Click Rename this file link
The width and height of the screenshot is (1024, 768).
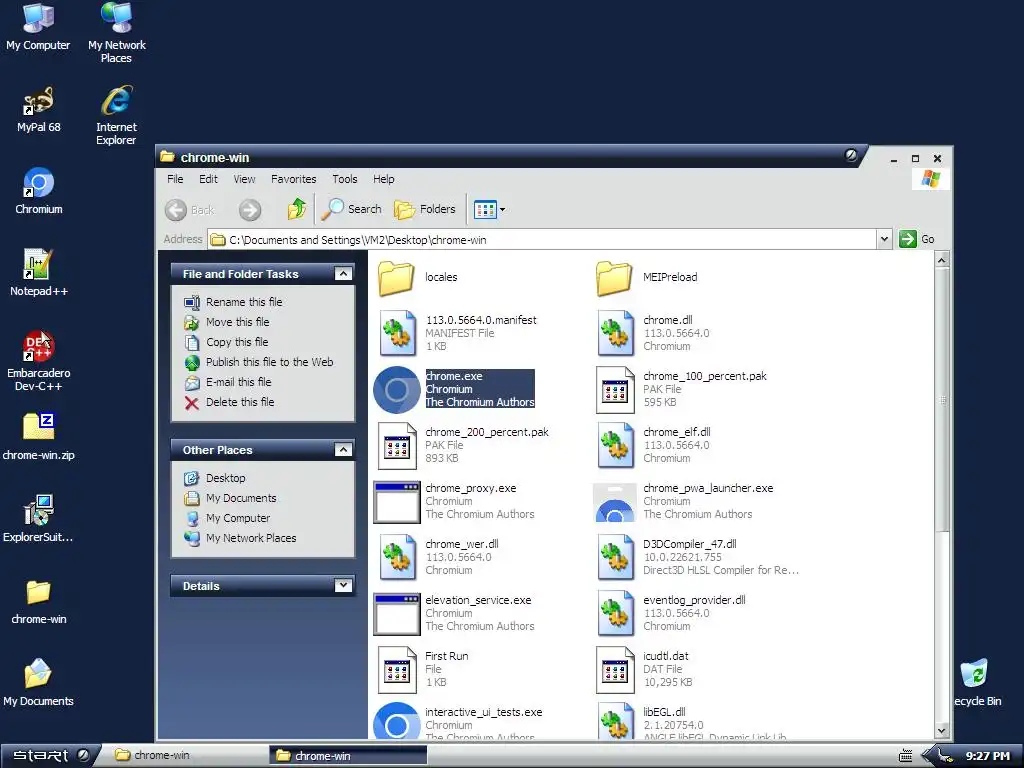coord(244,302)
